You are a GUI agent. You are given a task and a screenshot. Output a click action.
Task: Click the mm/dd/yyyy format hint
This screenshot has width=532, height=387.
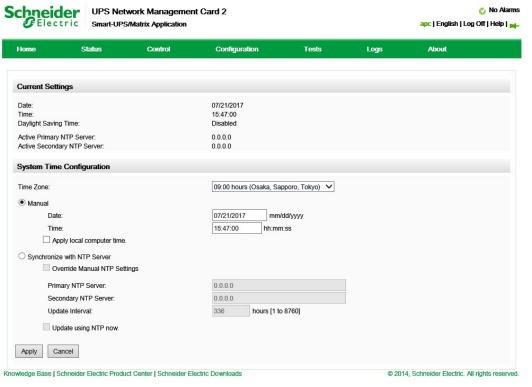coord(286,216)
